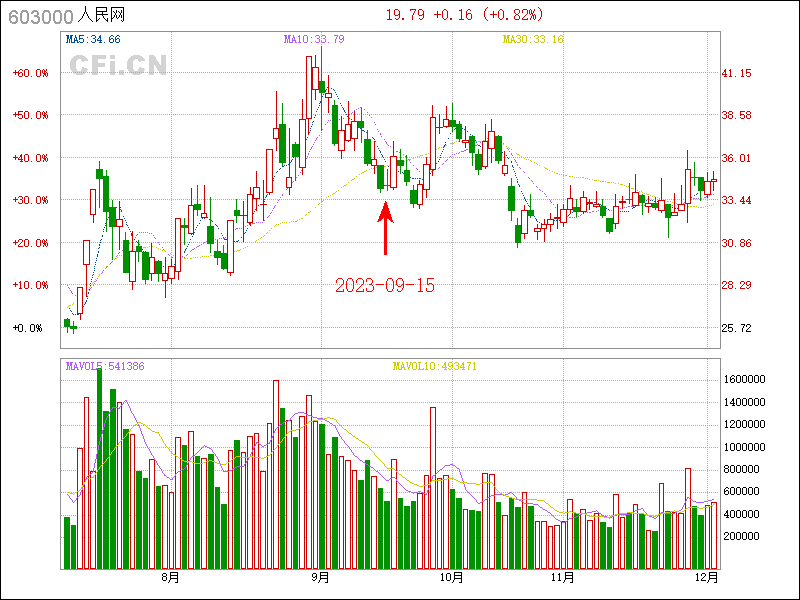The width and height of the screenshot is (800, 600).
Task: Click the 1000000 volume axis label
Action: tap(744, 447)
